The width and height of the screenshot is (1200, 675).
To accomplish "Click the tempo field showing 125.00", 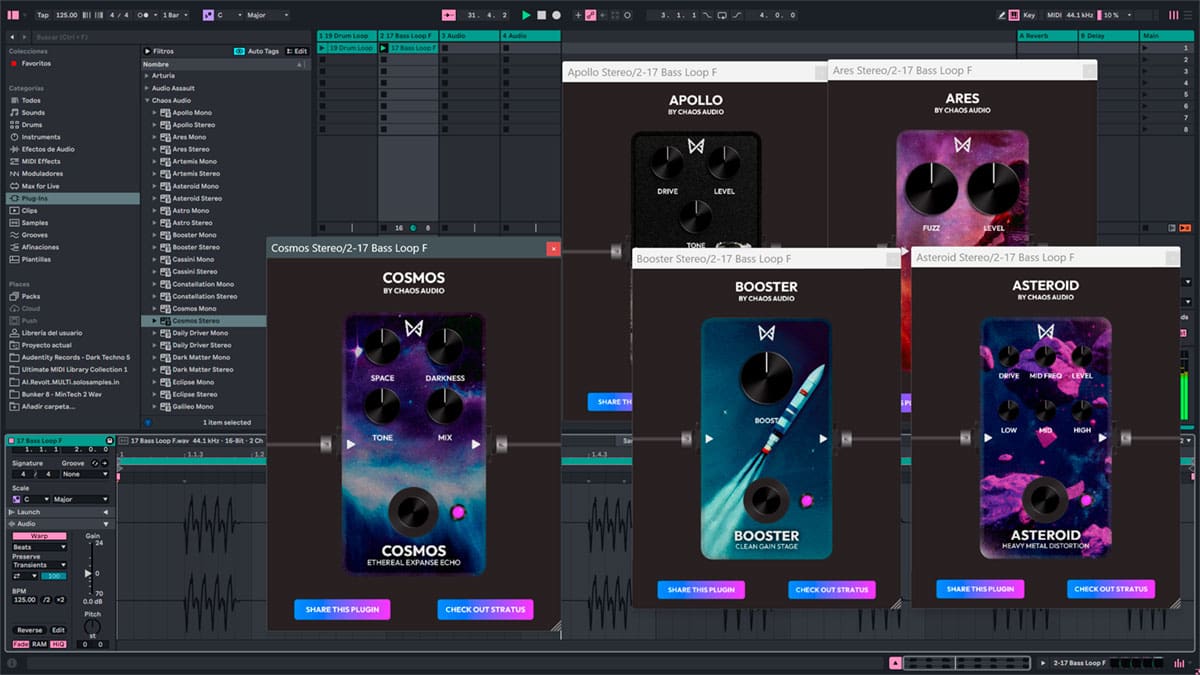I will [x=66, y=15].
